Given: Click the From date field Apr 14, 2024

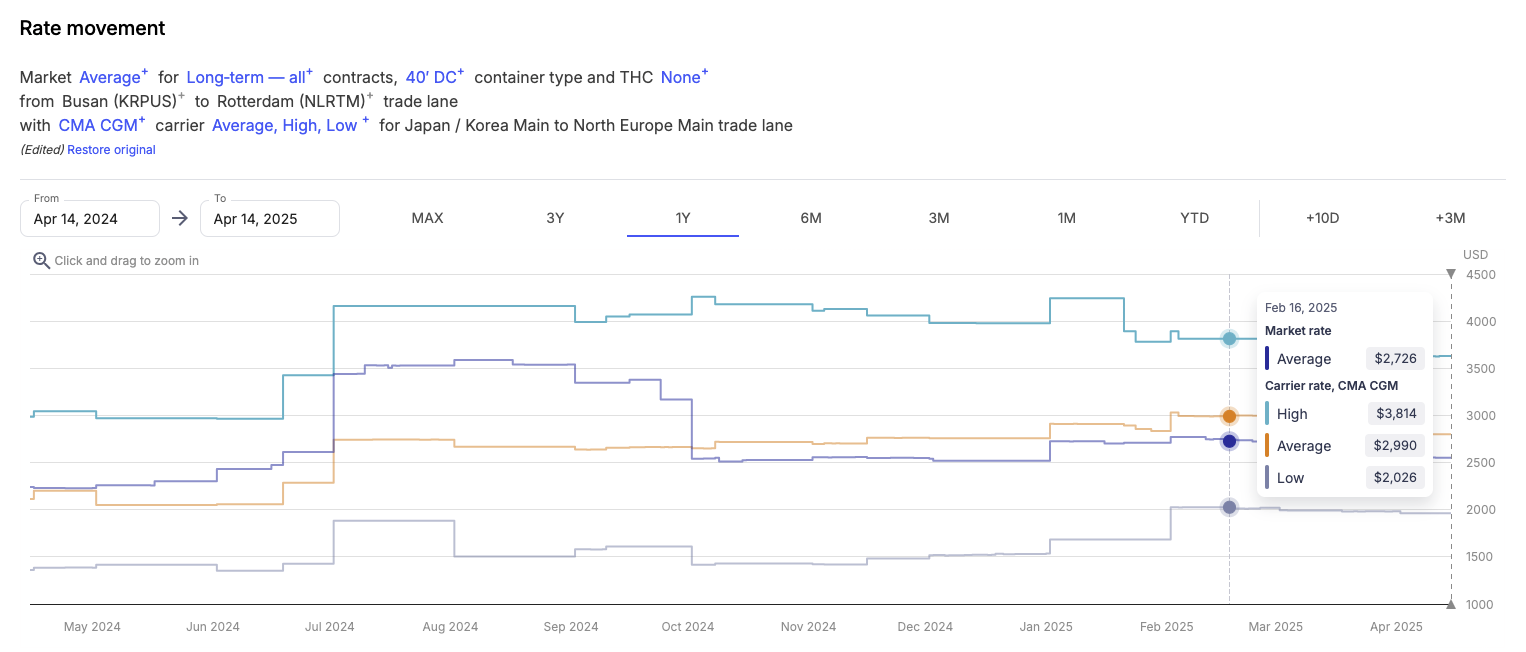Looking at the screenshot, I should (x=90, y=218).
